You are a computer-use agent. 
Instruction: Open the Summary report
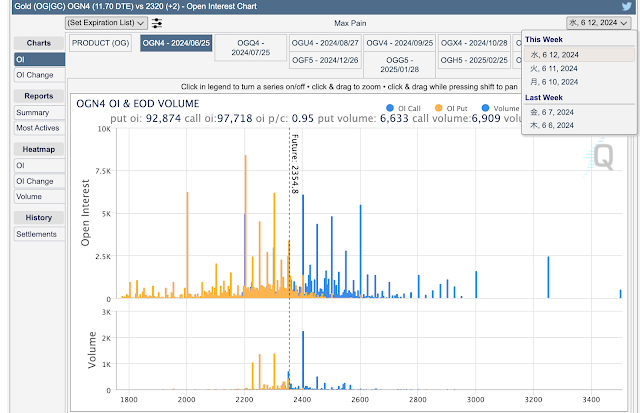click(40, 113)
